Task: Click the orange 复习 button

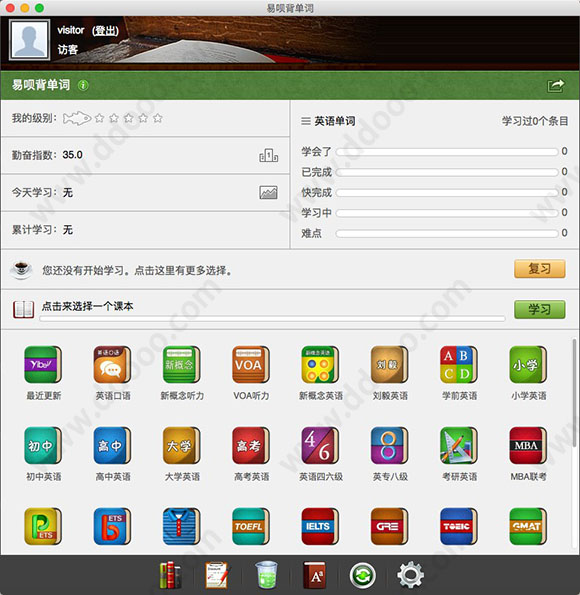Action: point(539,269)
